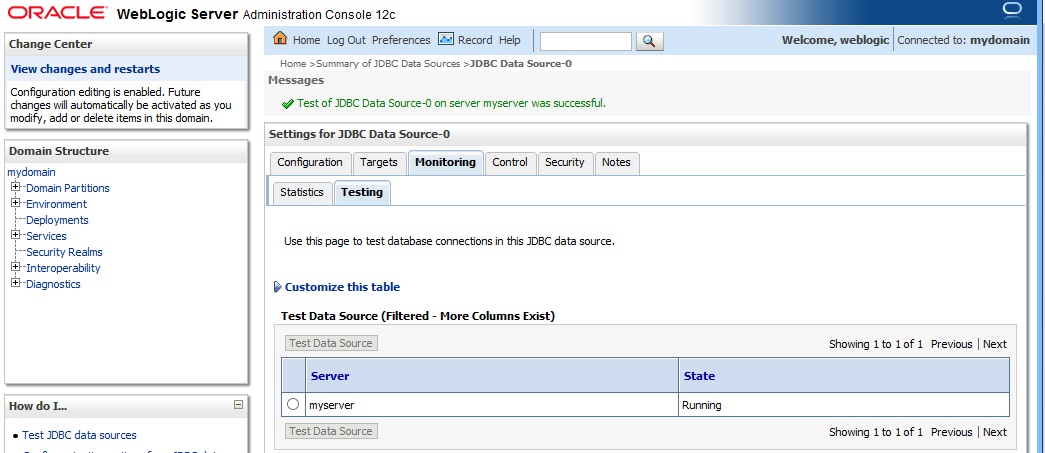Open the Help link
1045x453 pixels.
[509, 40]
